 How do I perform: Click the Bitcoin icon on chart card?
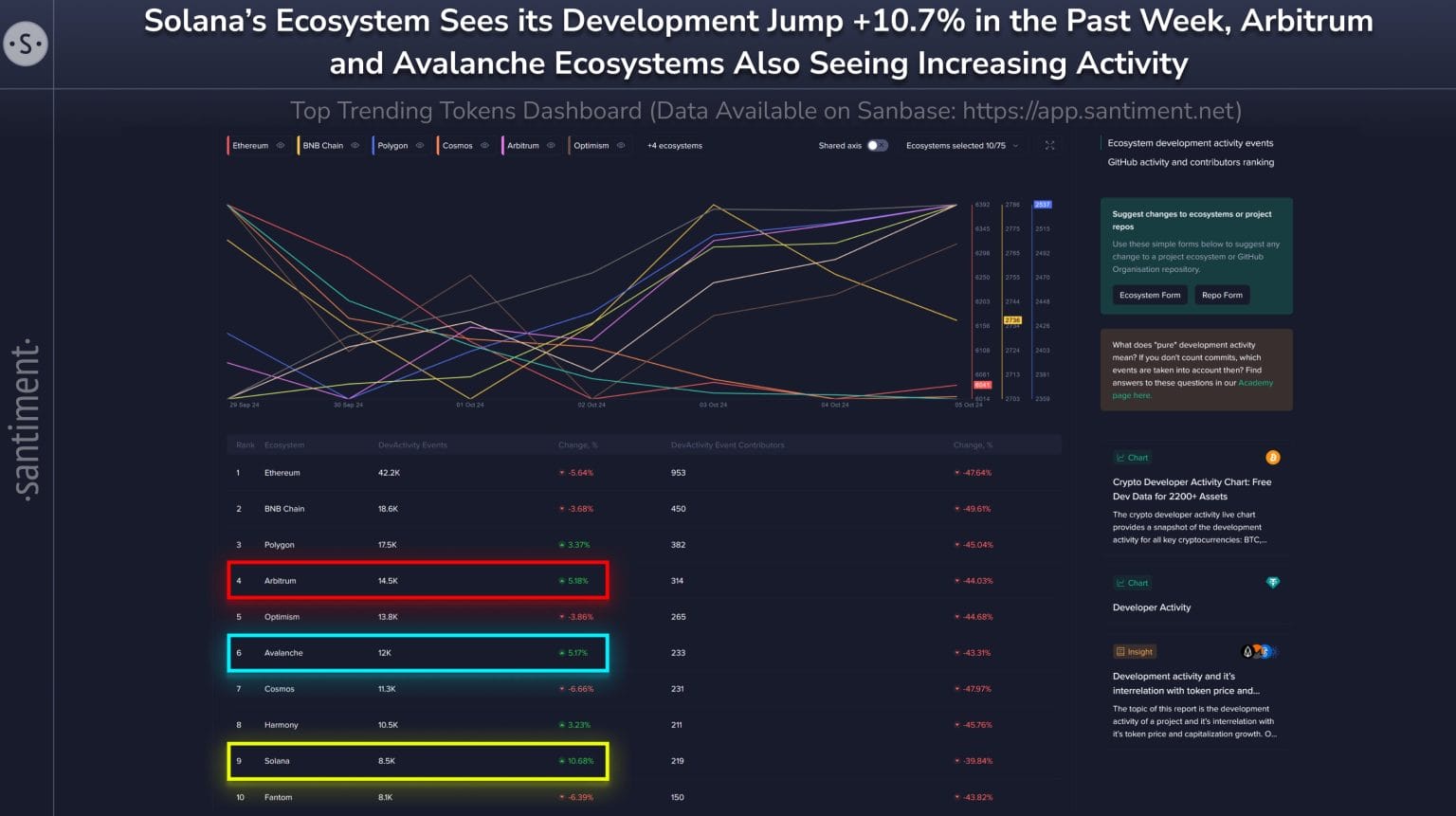(1272, 458)
